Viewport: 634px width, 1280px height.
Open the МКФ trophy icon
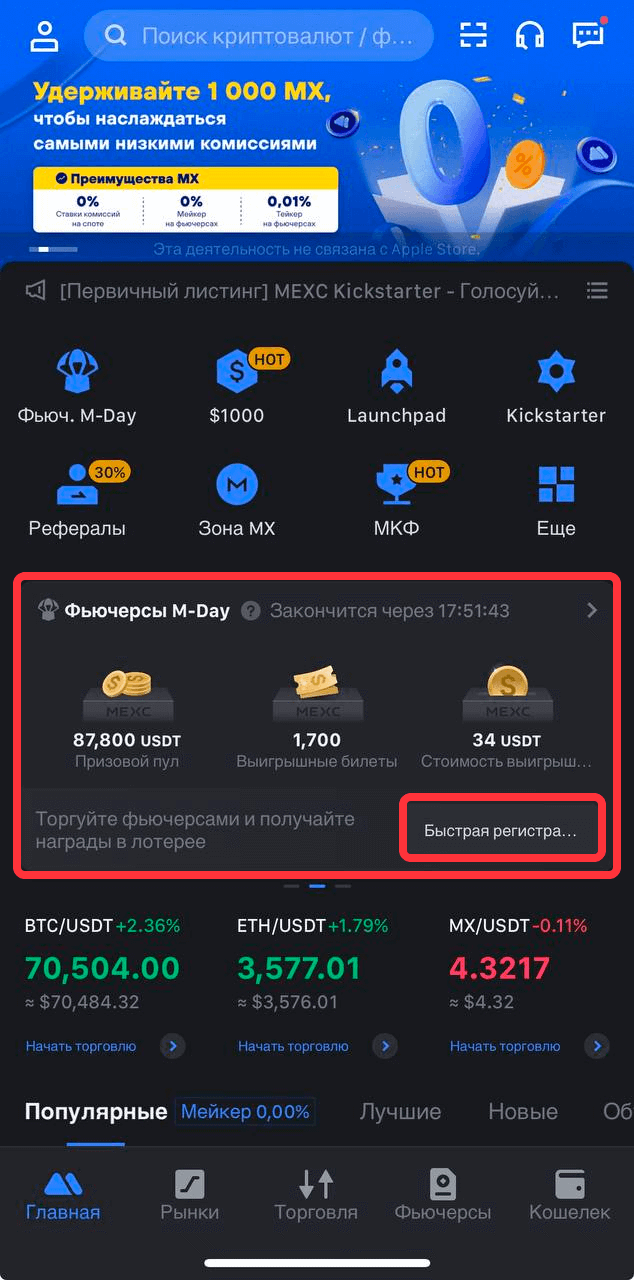pyautogui.click(x=396, y=486)
